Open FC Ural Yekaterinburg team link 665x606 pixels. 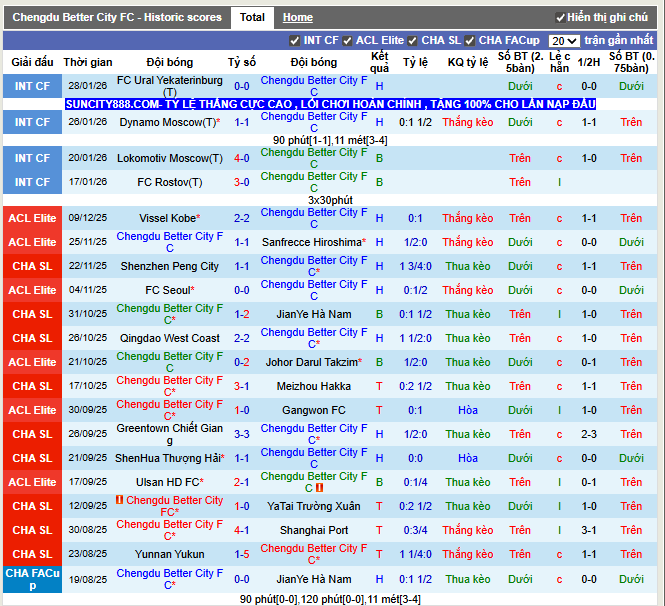[170, 86]
